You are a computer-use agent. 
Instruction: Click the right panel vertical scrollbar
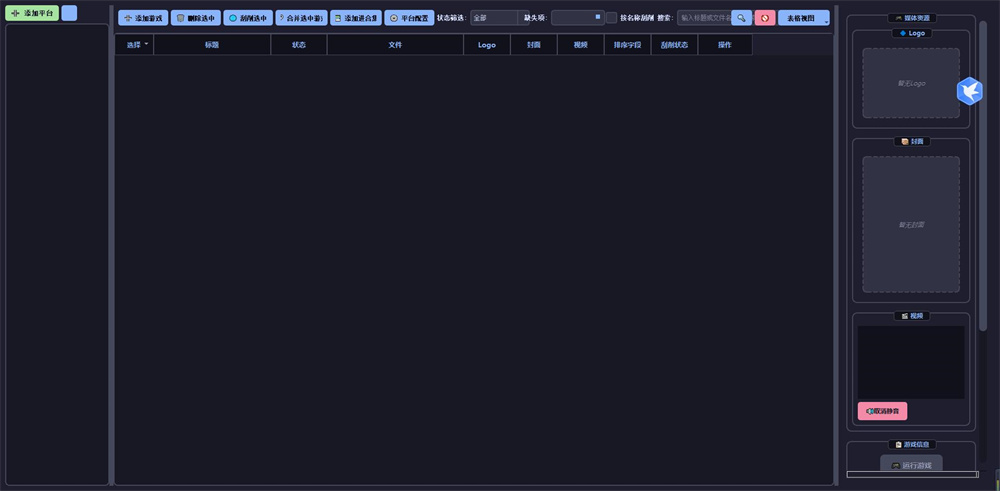983,175
